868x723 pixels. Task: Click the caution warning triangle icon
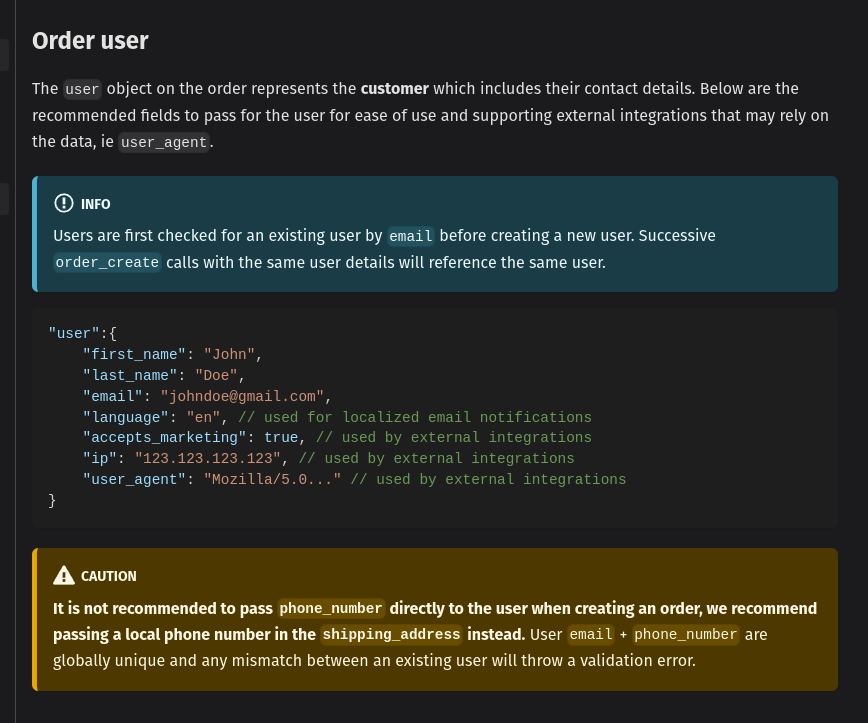(x=64, y=575)
